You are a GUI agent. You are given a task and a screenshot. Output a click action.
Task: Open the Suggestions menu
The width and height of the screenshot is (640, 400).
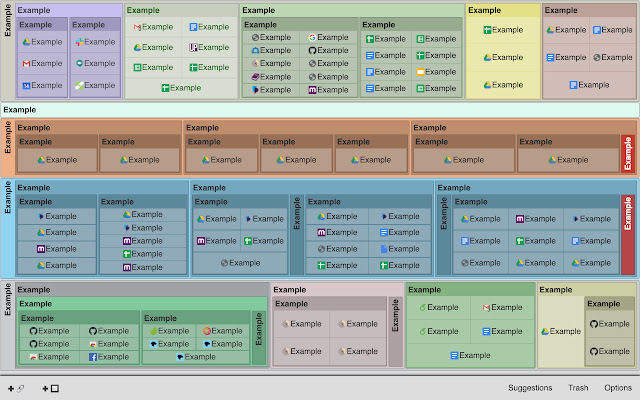point(530,388)
